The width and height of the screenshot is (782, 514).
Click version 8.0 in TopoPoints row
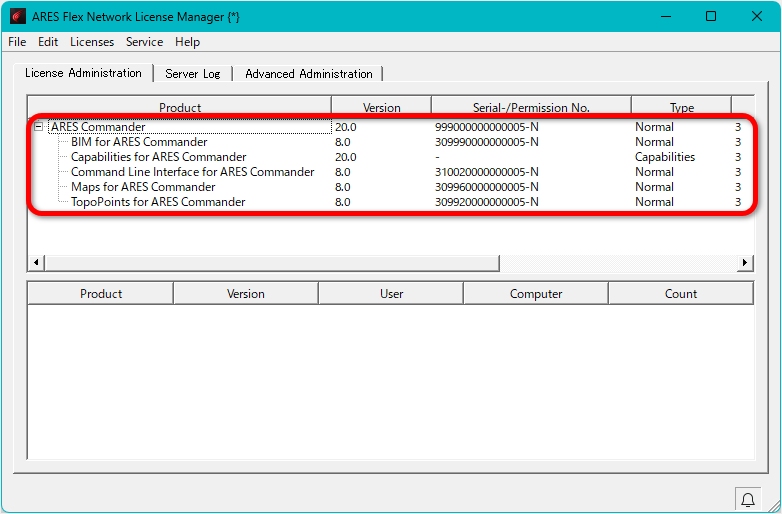(x=343, y=202)
